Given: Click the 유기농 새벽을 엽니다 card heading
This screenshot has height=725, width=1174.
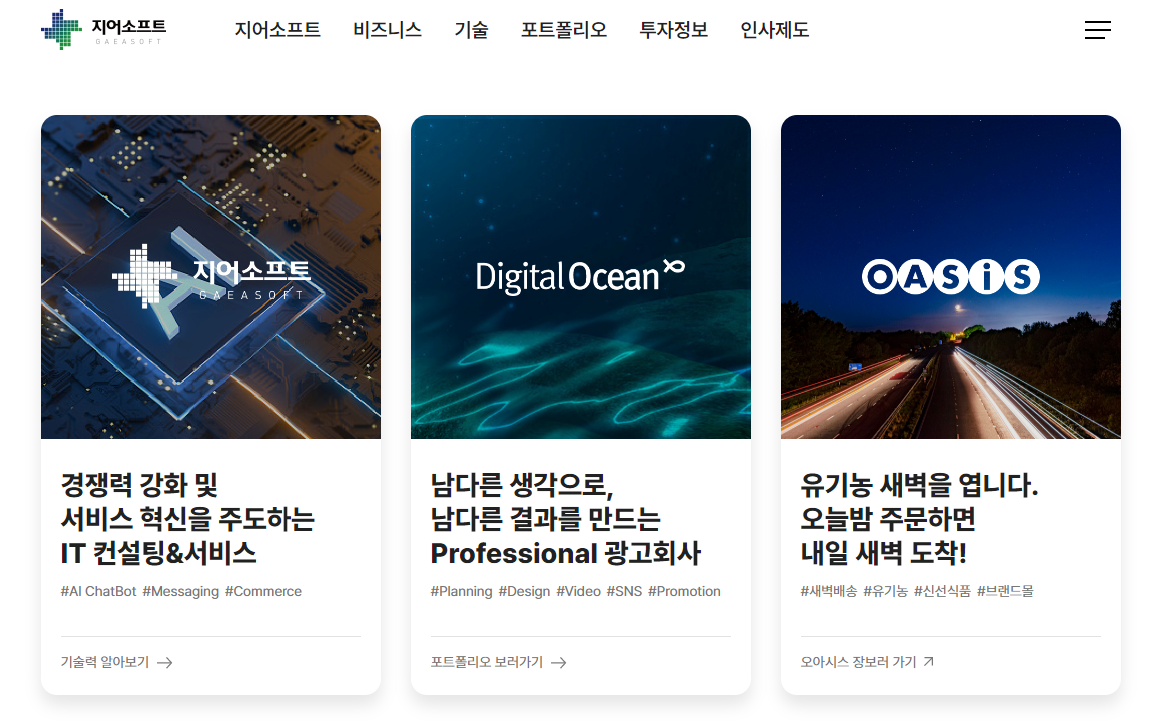Looking at the screenshot, I should [x=919, y=519].
